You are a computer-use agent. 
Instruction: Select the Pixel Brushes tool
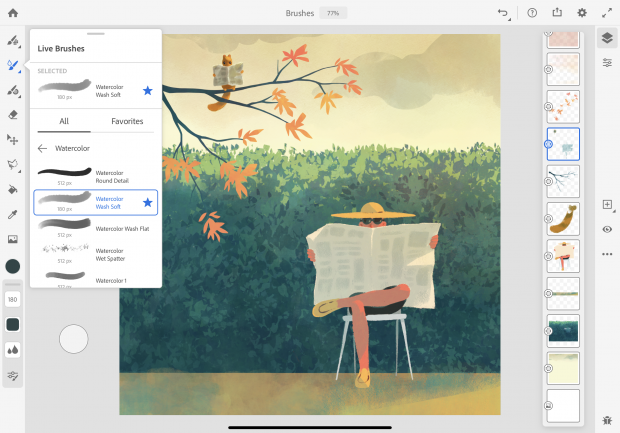click(x=13, y=41)
